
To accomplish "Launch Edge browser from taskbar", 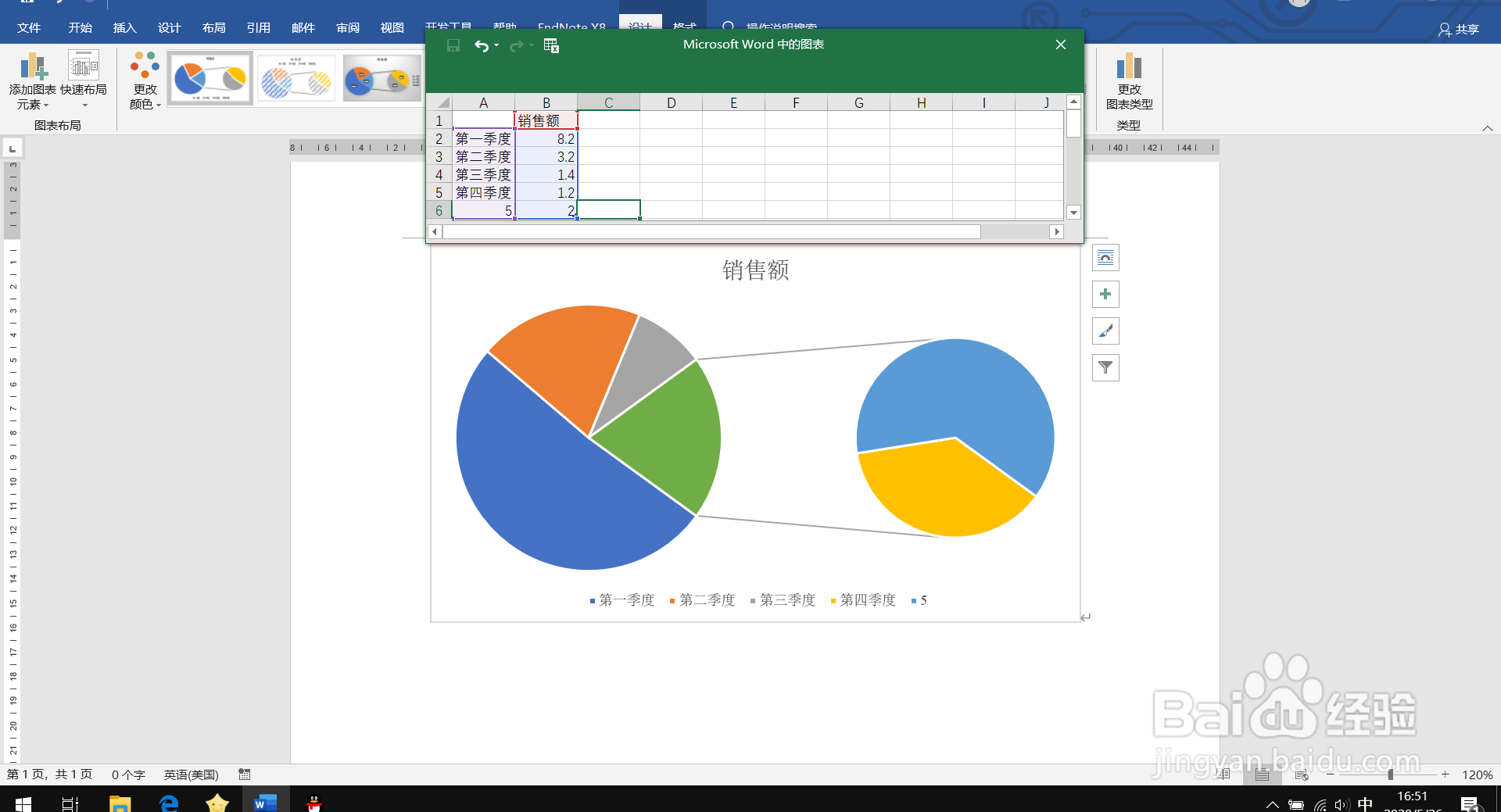I will 169,803.
